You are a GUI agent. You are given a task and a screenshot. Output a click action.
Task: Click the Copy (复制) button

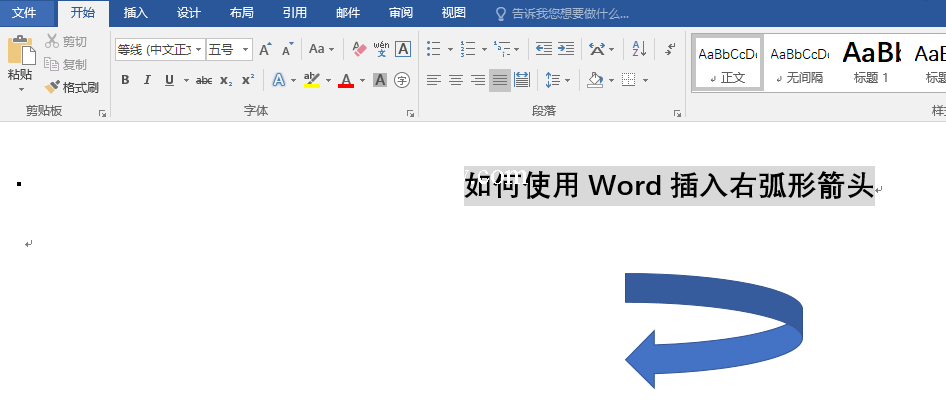[x=66, y=64]
